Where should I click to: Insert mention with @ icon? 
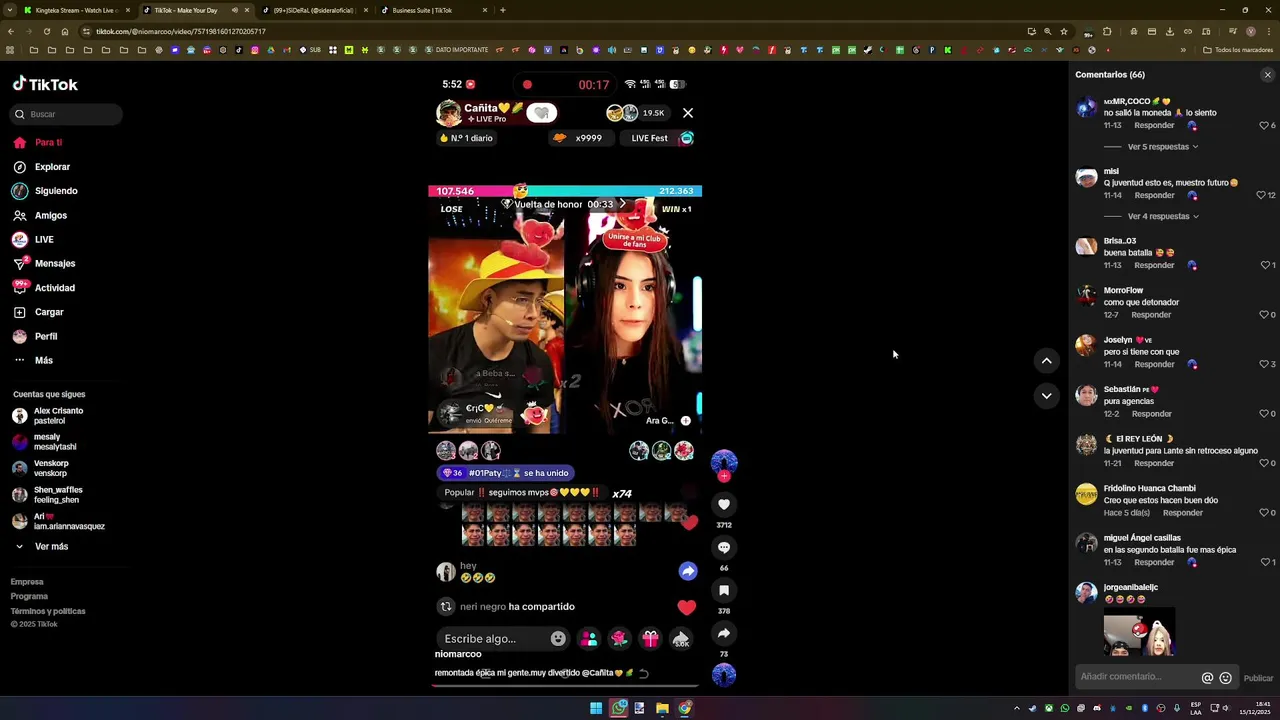tap(1207, 678)
